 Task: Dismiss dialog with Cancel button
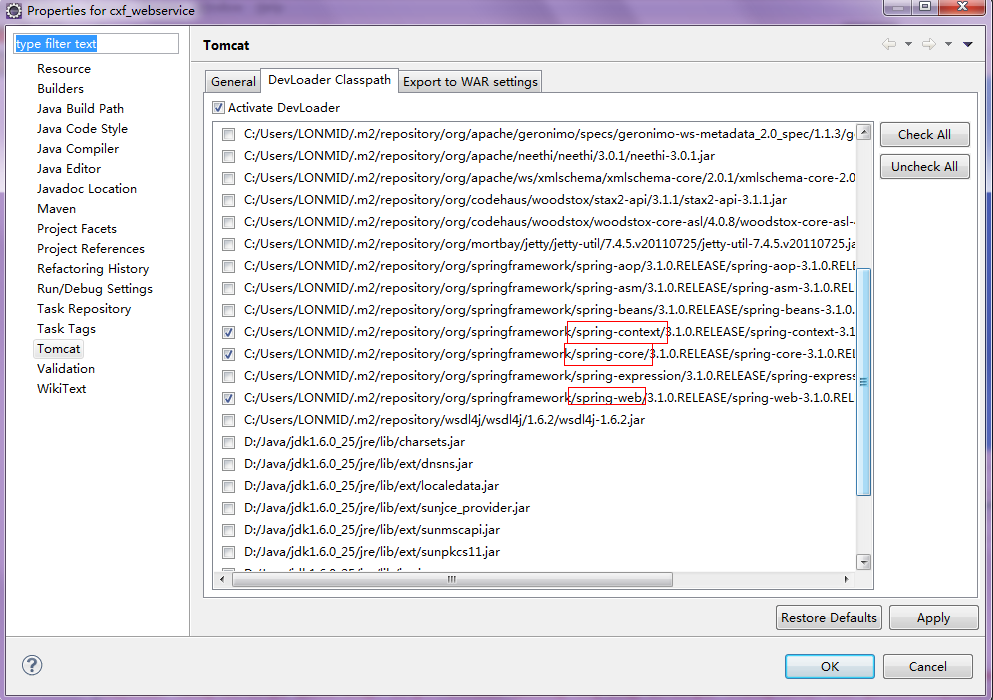(x=928, y=666)
